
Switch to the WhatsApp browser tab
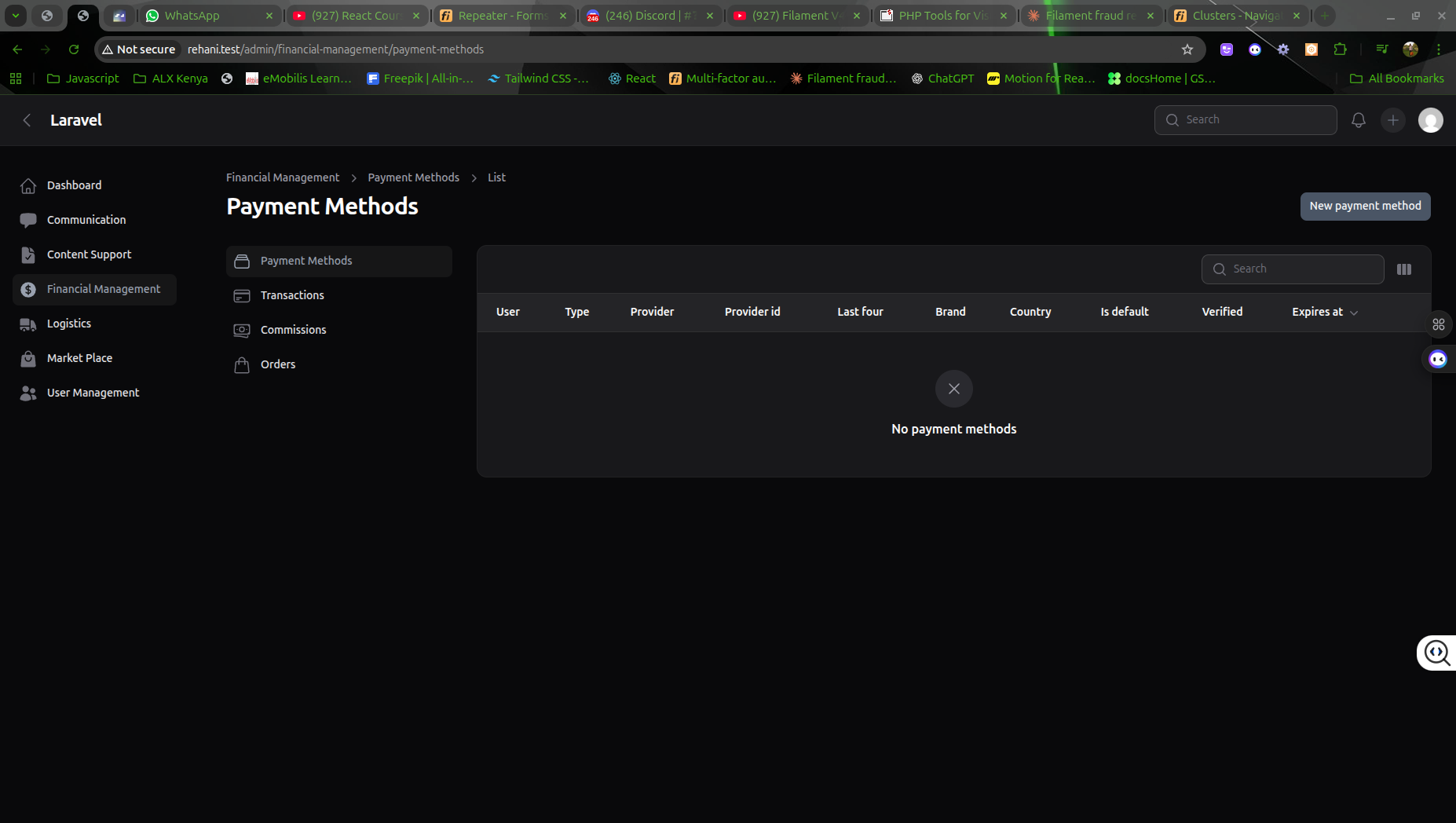pos(209,16)
